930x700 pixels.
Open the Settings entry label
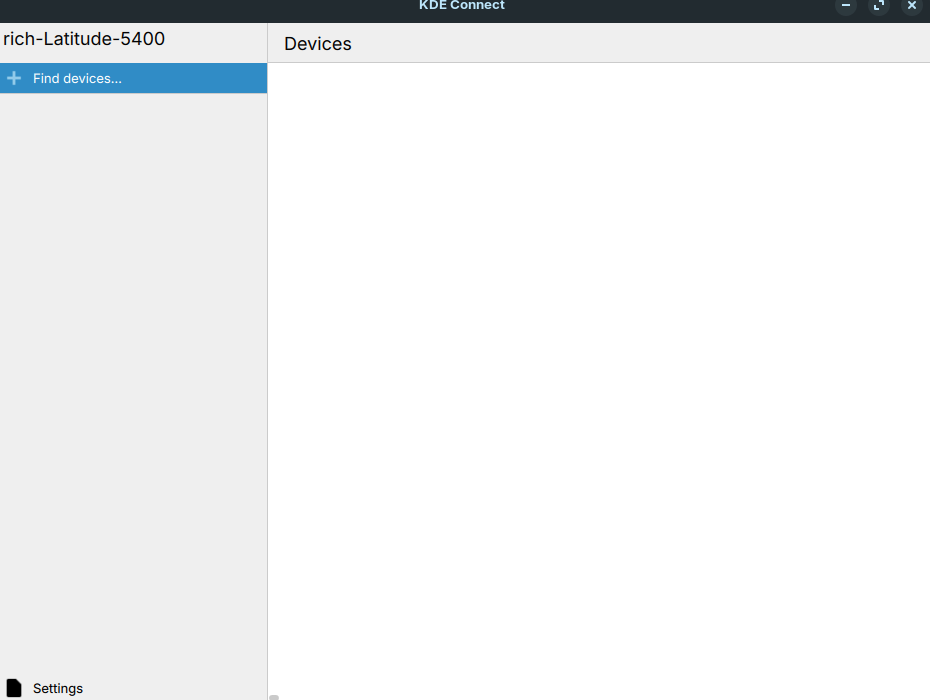click(58, 688)
